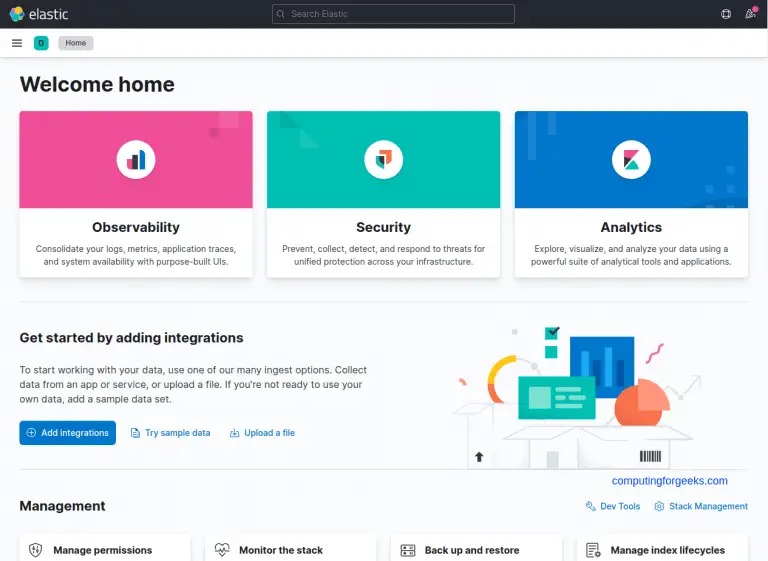
Task: Open the Security solution card title
Action: pyautogui.click(x=383, y=227)
